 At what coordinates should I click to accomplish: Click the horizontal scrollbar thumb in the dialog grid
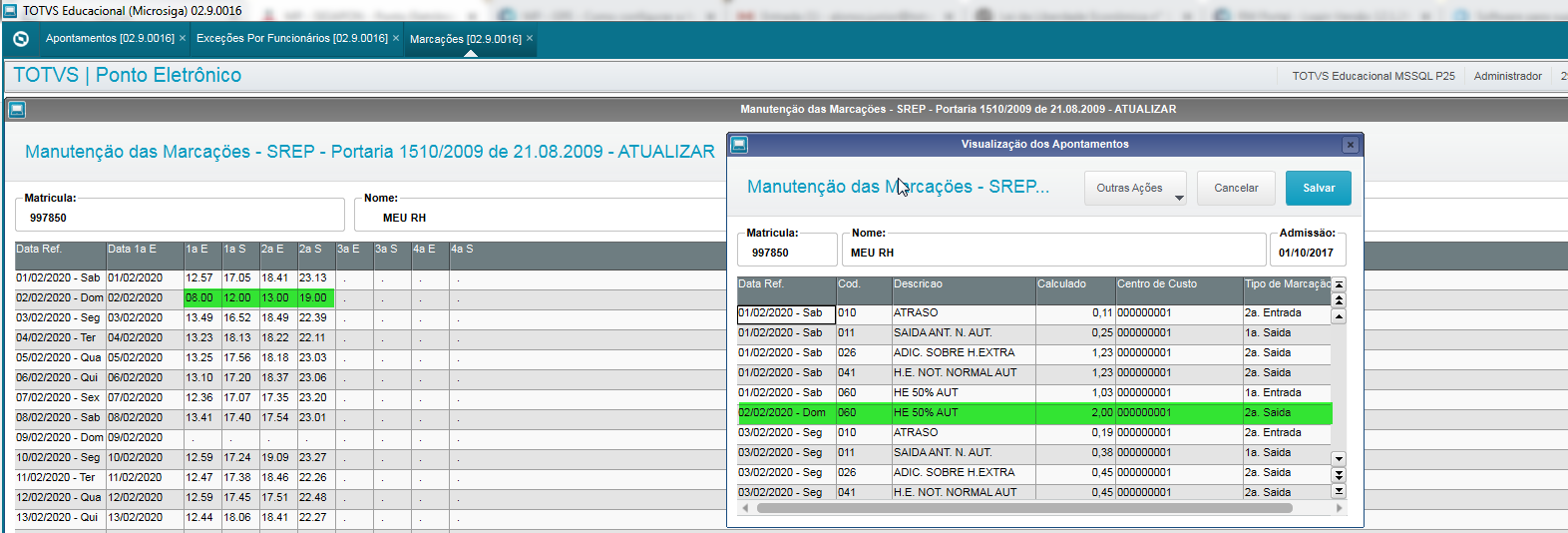1024,508
